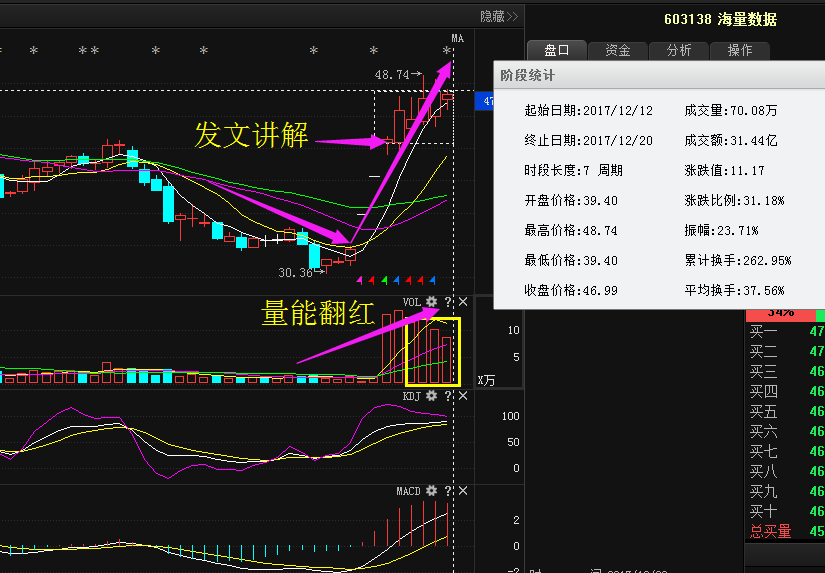Click 起始日期:2017/12/12 in statistics

click(588, 110)
